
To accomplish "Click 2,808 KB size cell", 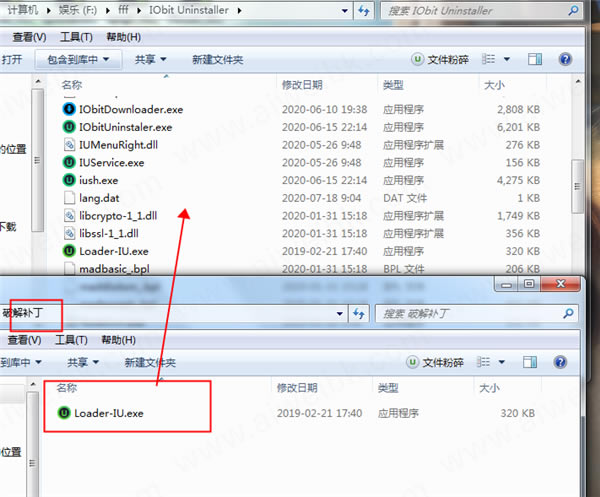I will click(x=518, y=109).
